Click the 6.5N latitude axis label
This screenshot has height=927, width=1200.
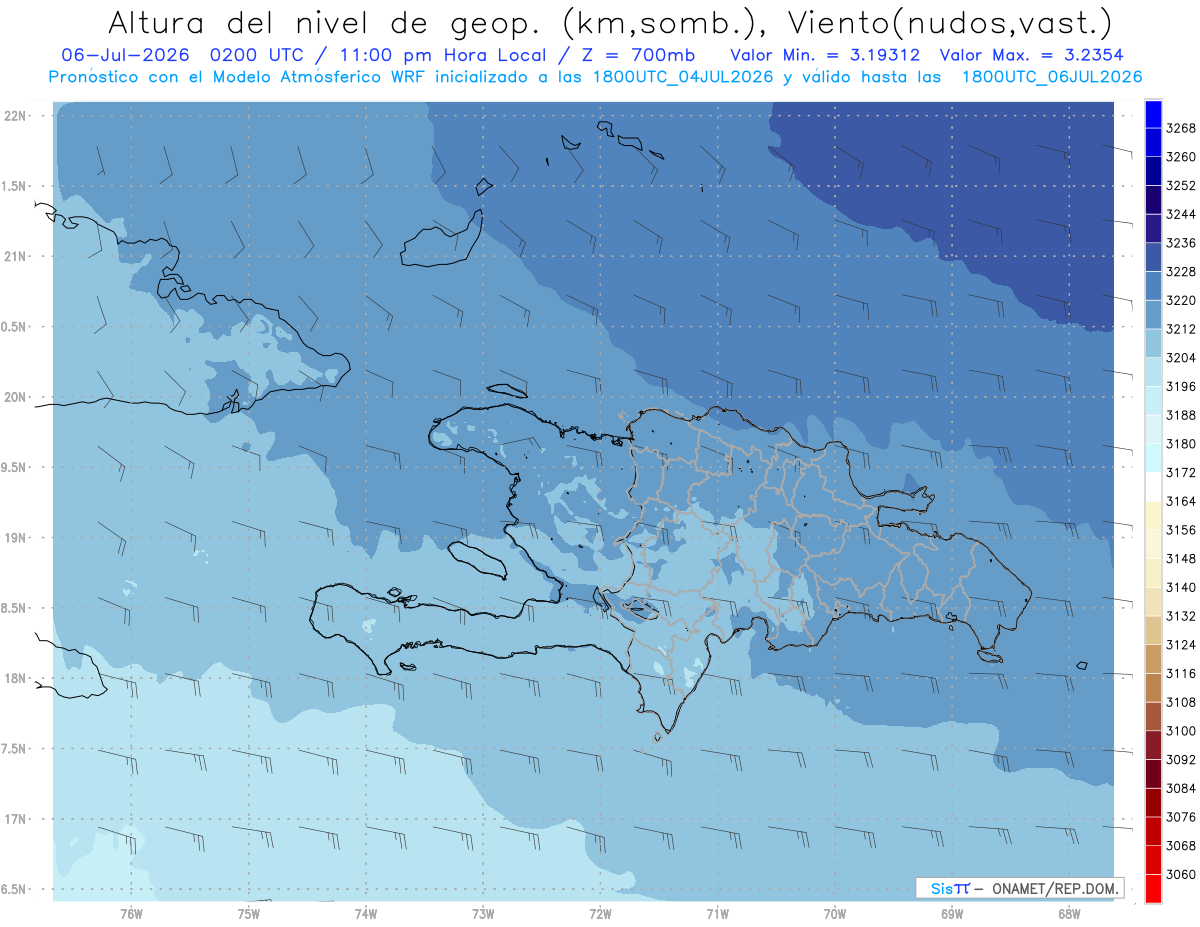pyautogui.click(x=15, y=889)
